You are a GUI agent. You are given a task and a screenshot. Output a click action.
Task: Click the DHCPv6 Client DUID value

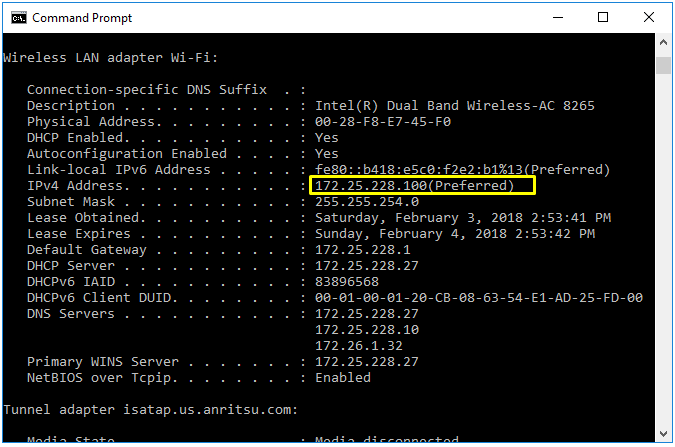coord(478,298)
